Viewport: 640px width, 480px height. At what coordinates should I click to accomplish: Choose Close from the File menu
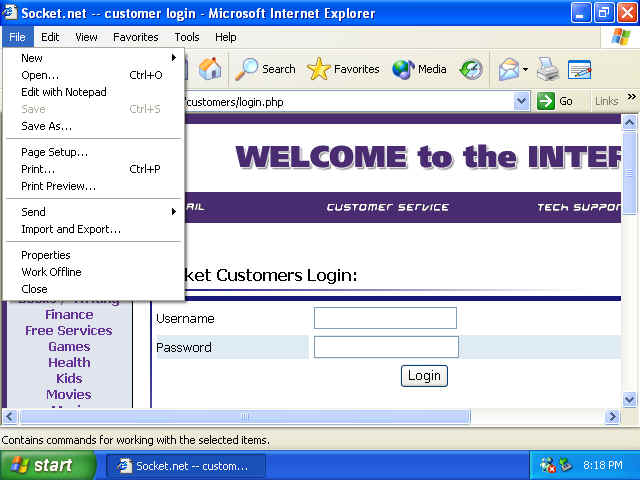pos(93,289)
